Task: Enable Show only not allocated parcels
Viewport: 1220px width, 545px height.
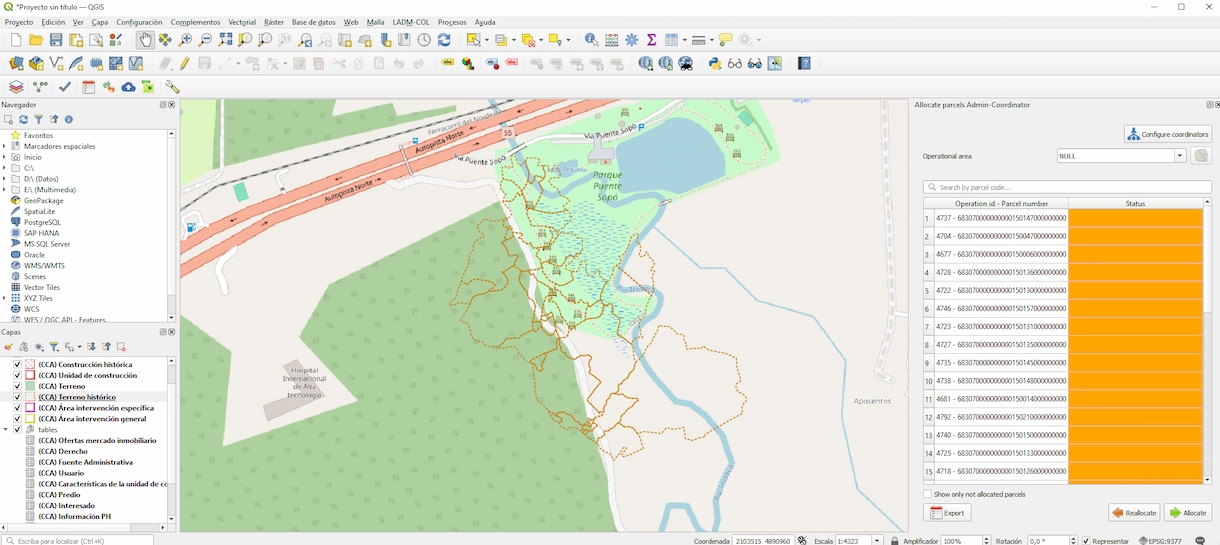Action: [928, 494]
